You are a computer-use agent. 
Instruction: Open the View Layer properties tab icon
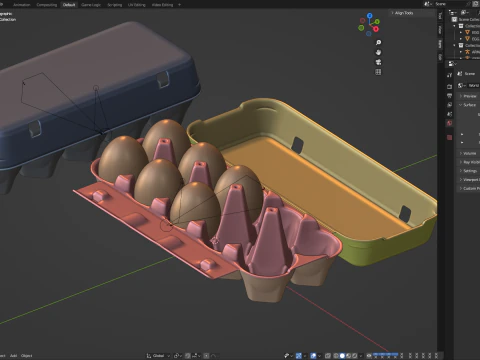click(x=450, y=105)
